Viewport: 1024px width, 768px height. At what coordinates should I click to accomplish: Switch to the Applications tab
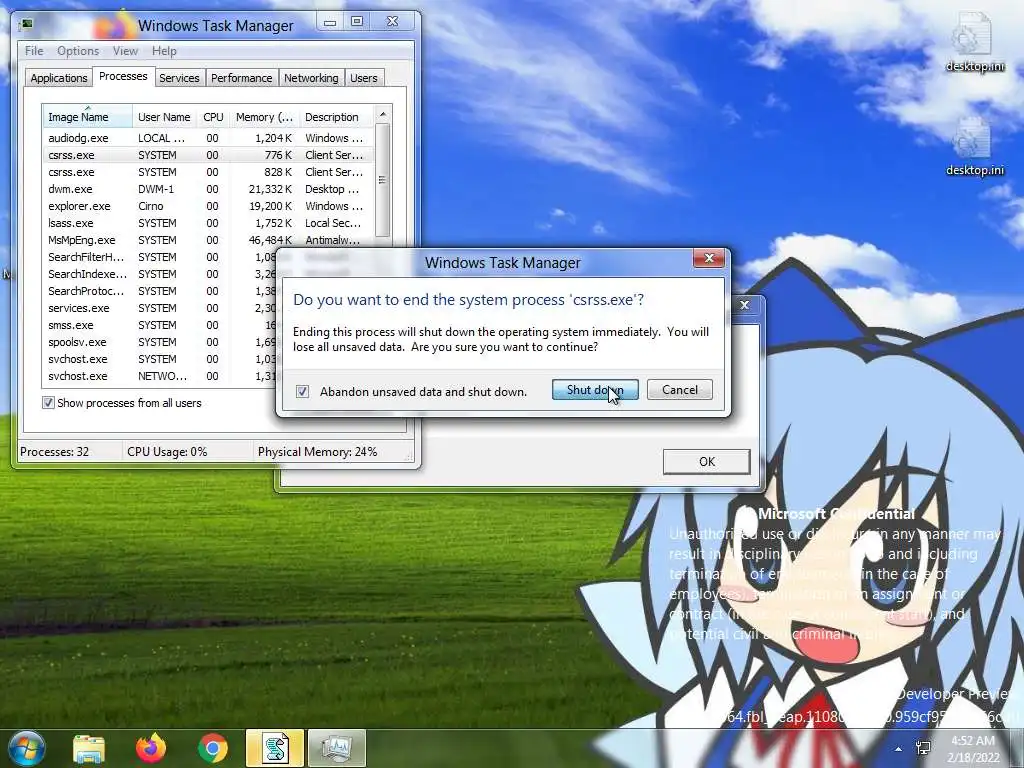(59, 78)
